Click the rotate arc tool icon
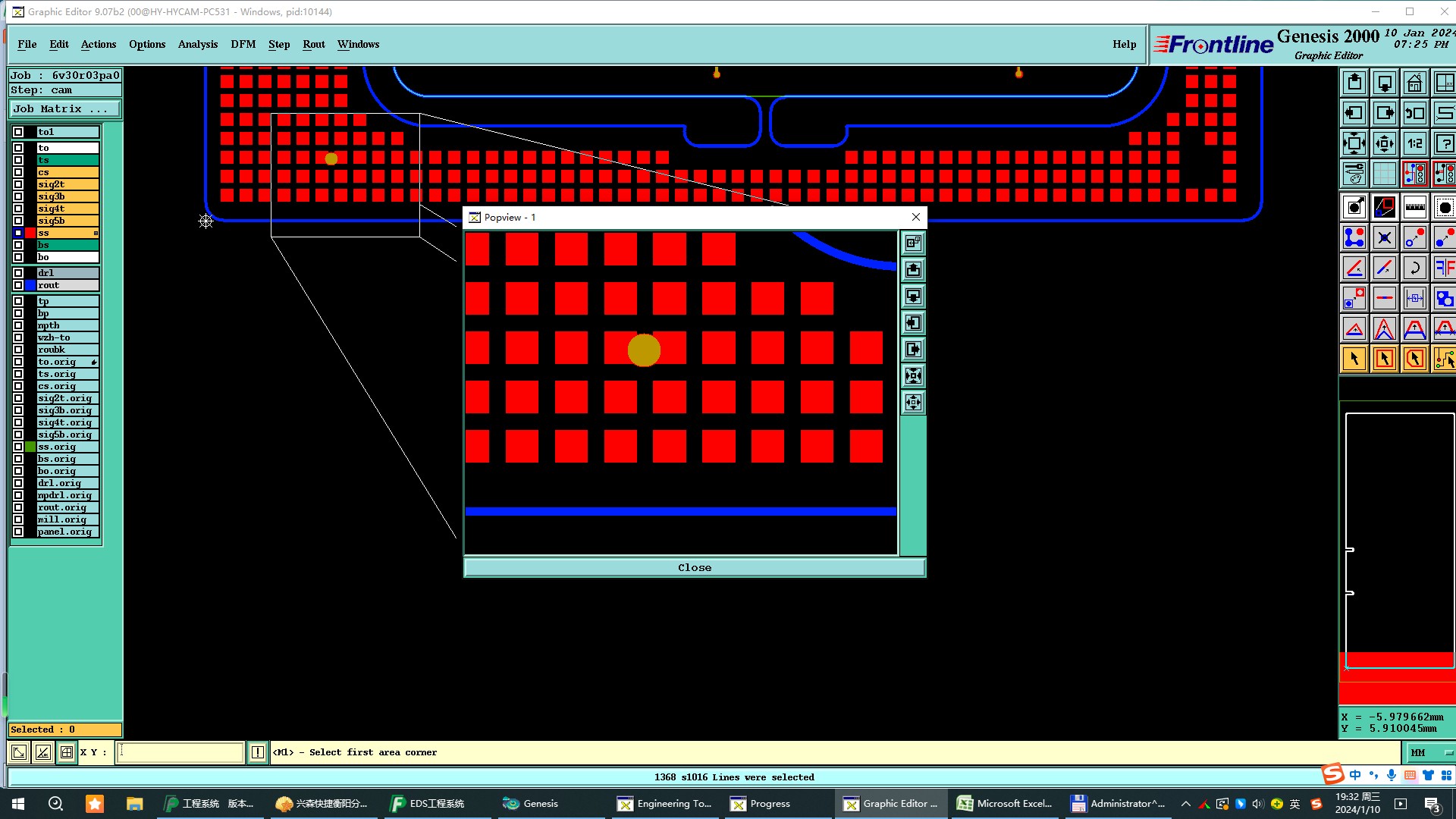1456x819 pixels. 1414,268
